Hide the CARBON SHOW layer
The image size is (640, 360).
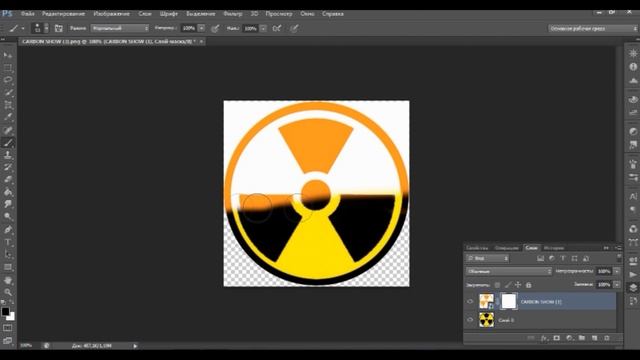[x=470, y=302]
